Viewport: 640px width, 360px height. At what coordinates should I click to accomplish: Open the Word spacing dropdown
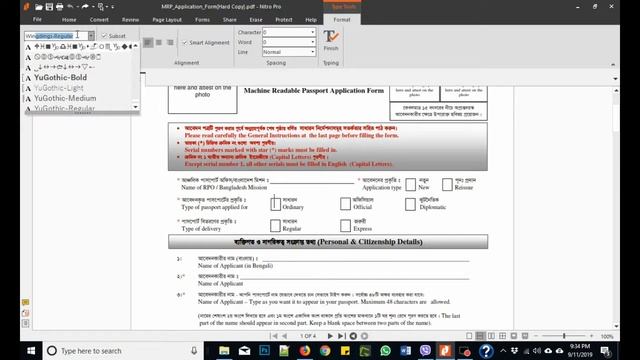(x=313, y=42)
